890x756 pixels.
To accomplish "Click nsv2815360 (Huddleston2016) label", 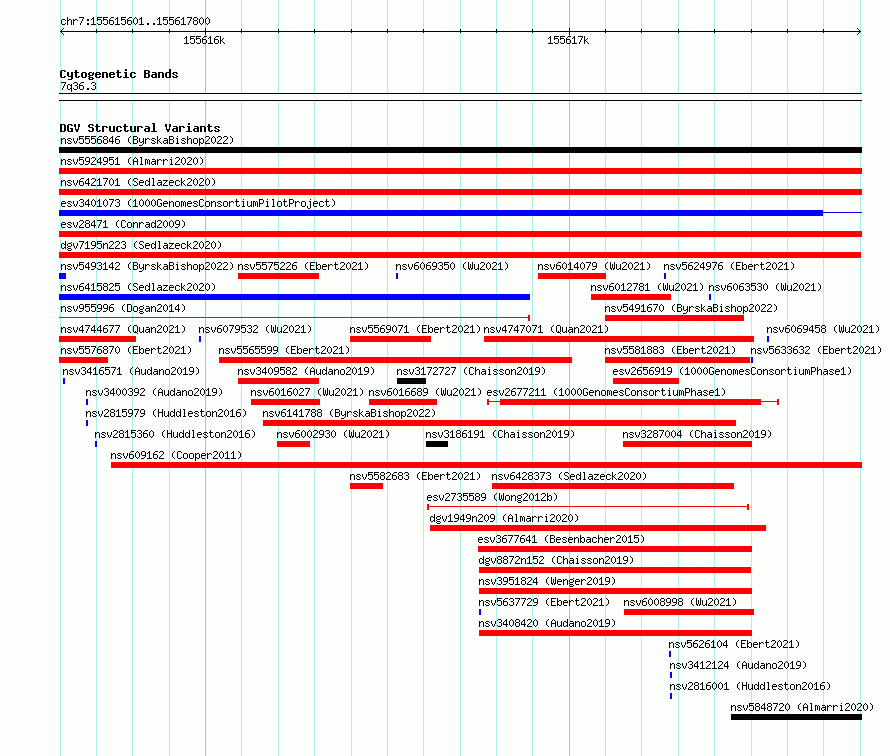I will point(175,434).
